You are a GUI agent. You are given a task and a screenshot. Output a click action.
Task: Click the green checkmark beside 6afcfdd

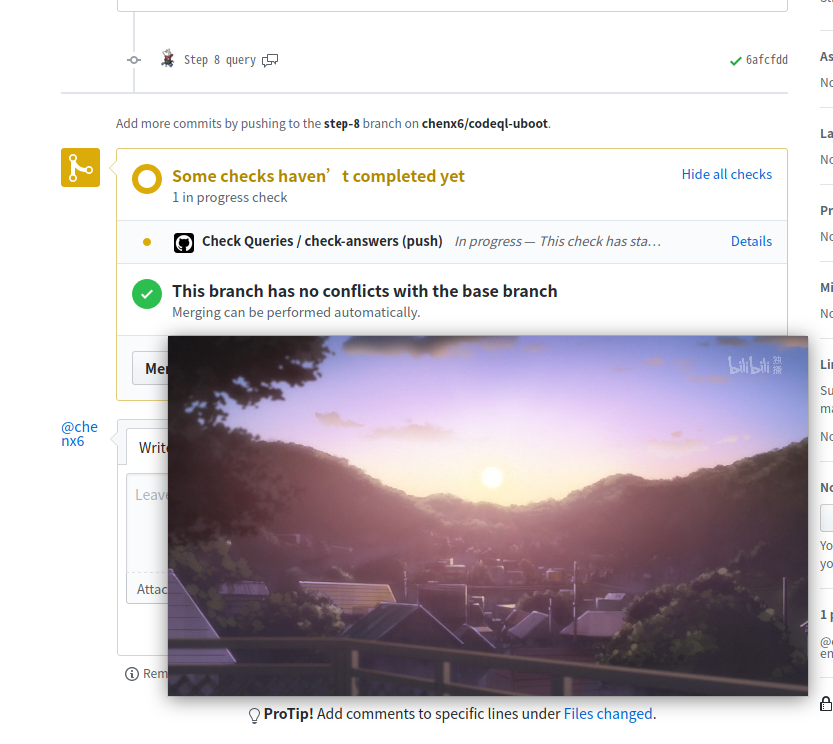(735, 61)
